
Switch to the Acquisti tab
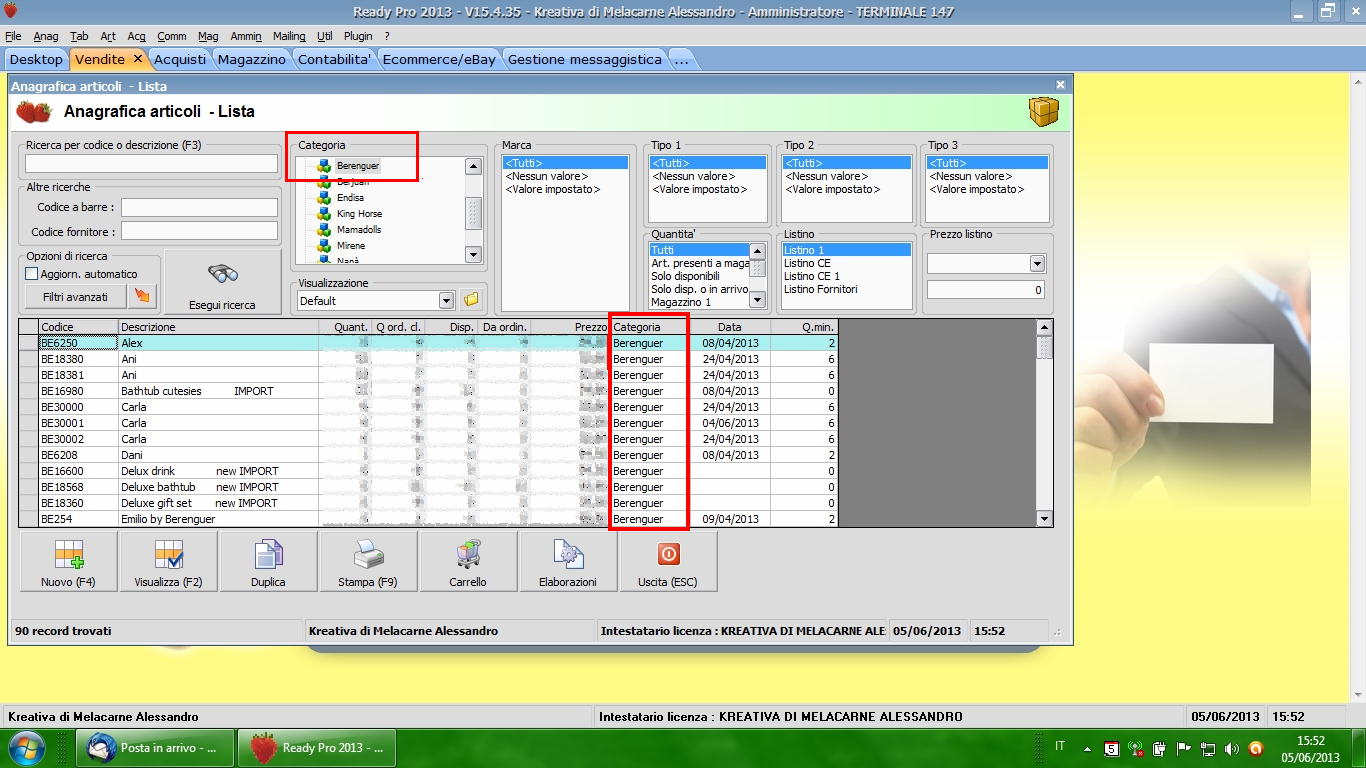click(180, 59)
